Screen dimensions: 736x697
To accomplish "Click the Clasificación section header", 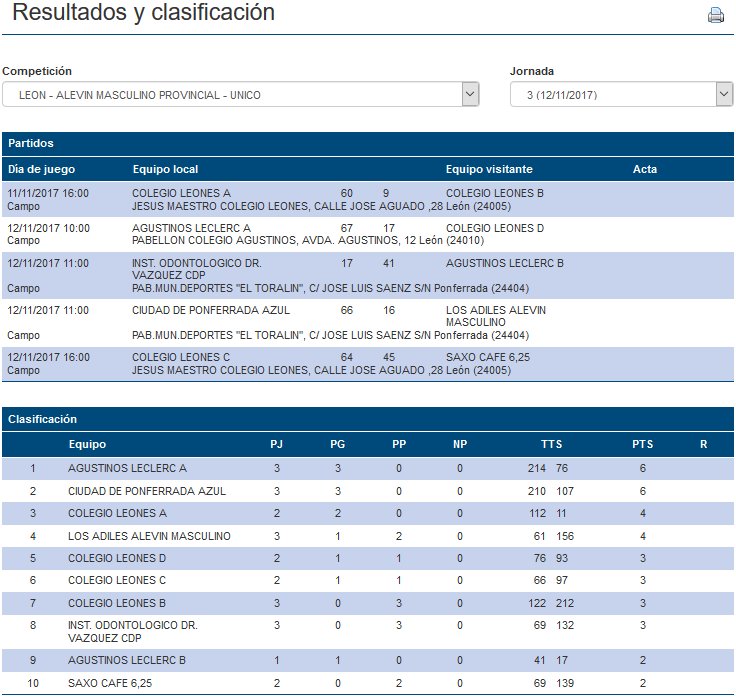I will point(368,419).
